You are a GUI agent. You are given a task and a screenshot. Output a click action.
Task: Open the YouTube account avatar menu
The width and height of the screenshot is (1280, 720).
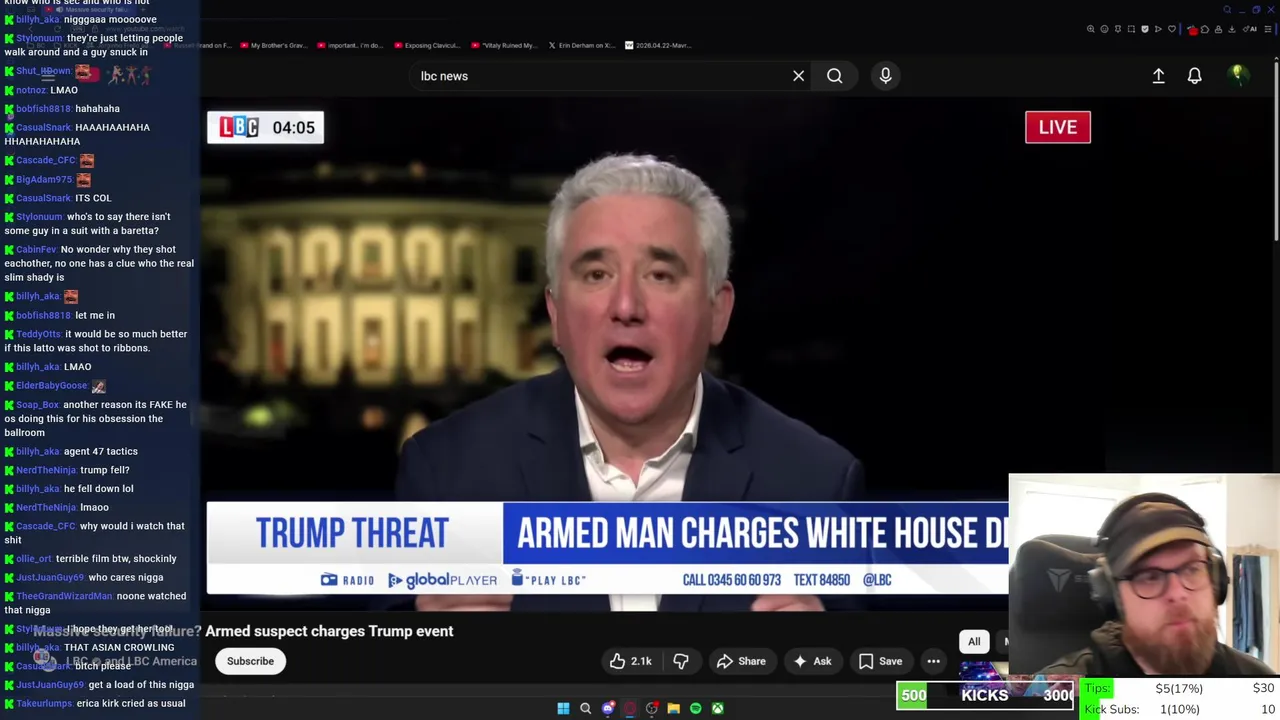[1237, 75]
